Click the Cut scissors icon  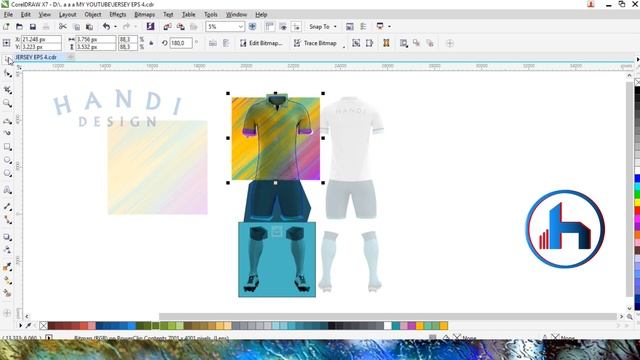62,27
